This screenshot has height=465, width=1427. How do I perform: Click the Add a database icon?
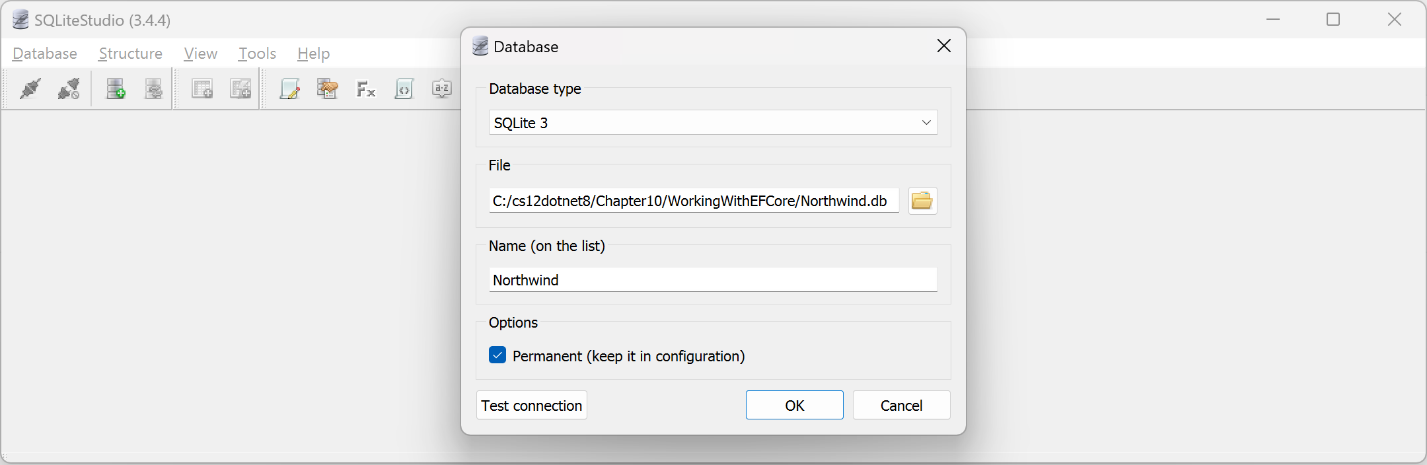click(x=116, y=89)
